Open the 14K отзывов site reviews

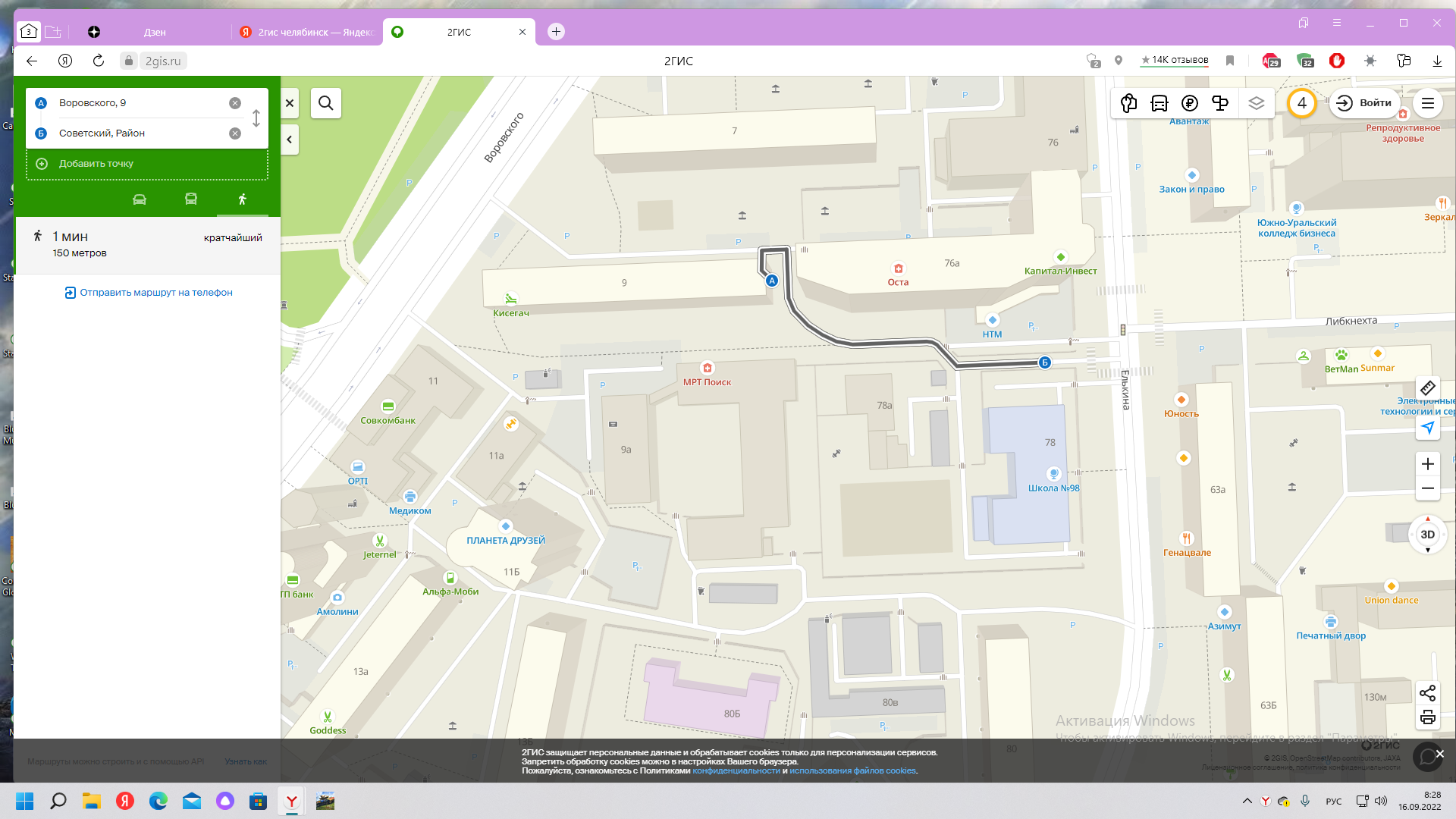pyautogui.click(x=1175, y=60)
